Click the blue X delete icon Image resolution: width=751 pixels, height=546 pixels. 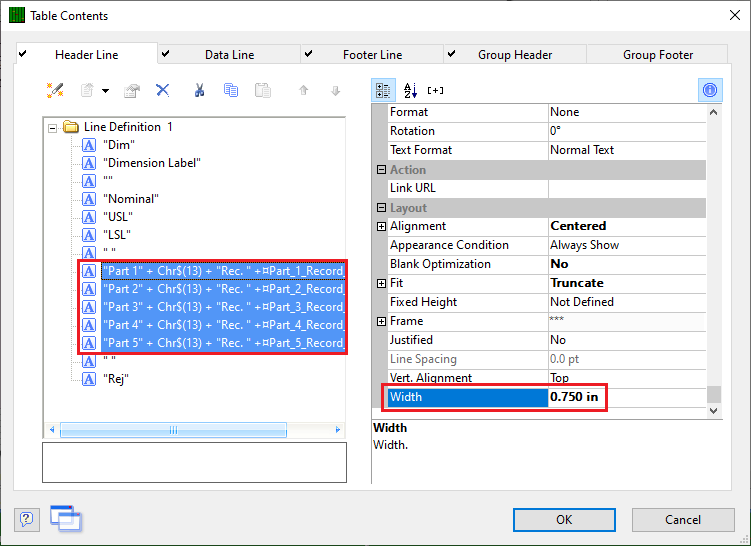coord(163,90)
